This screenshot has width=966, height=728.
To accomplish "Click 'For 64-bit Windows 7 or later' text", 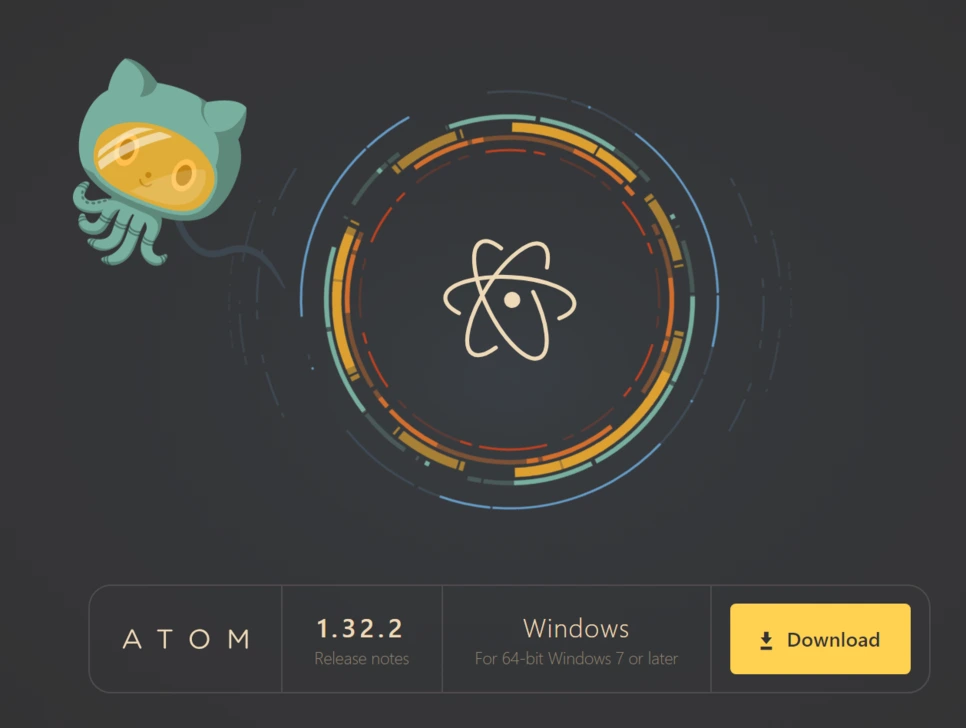I will (x=576, y=658).
